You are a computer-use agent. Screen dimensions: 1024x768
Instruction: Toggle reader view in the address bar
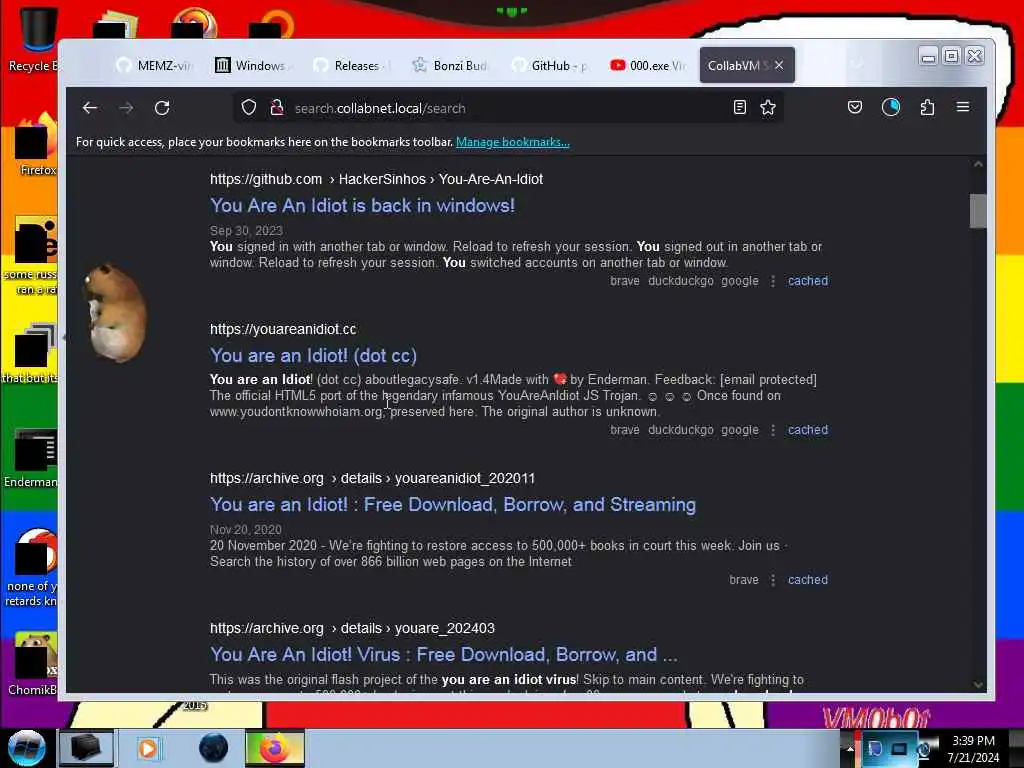(x=739, y=107)
